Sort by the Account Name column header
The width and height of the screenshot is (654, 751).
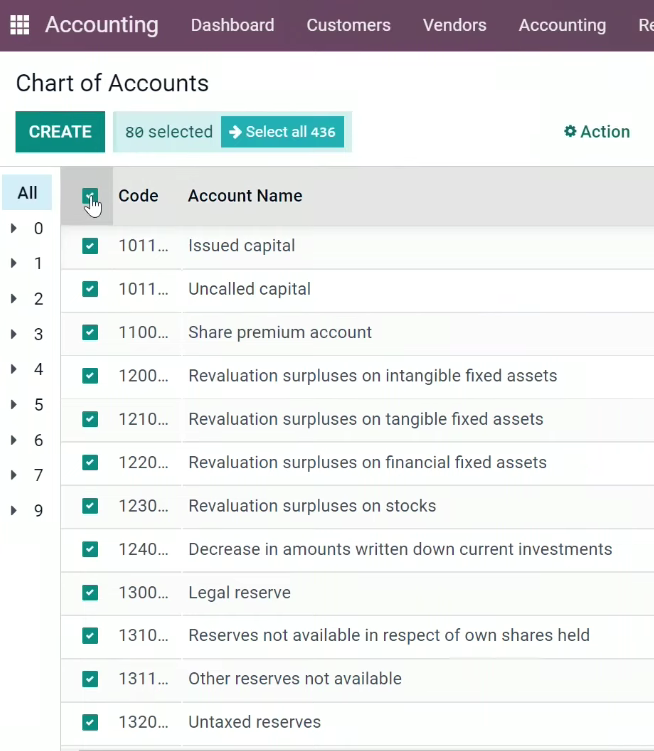tap(245, 196)
